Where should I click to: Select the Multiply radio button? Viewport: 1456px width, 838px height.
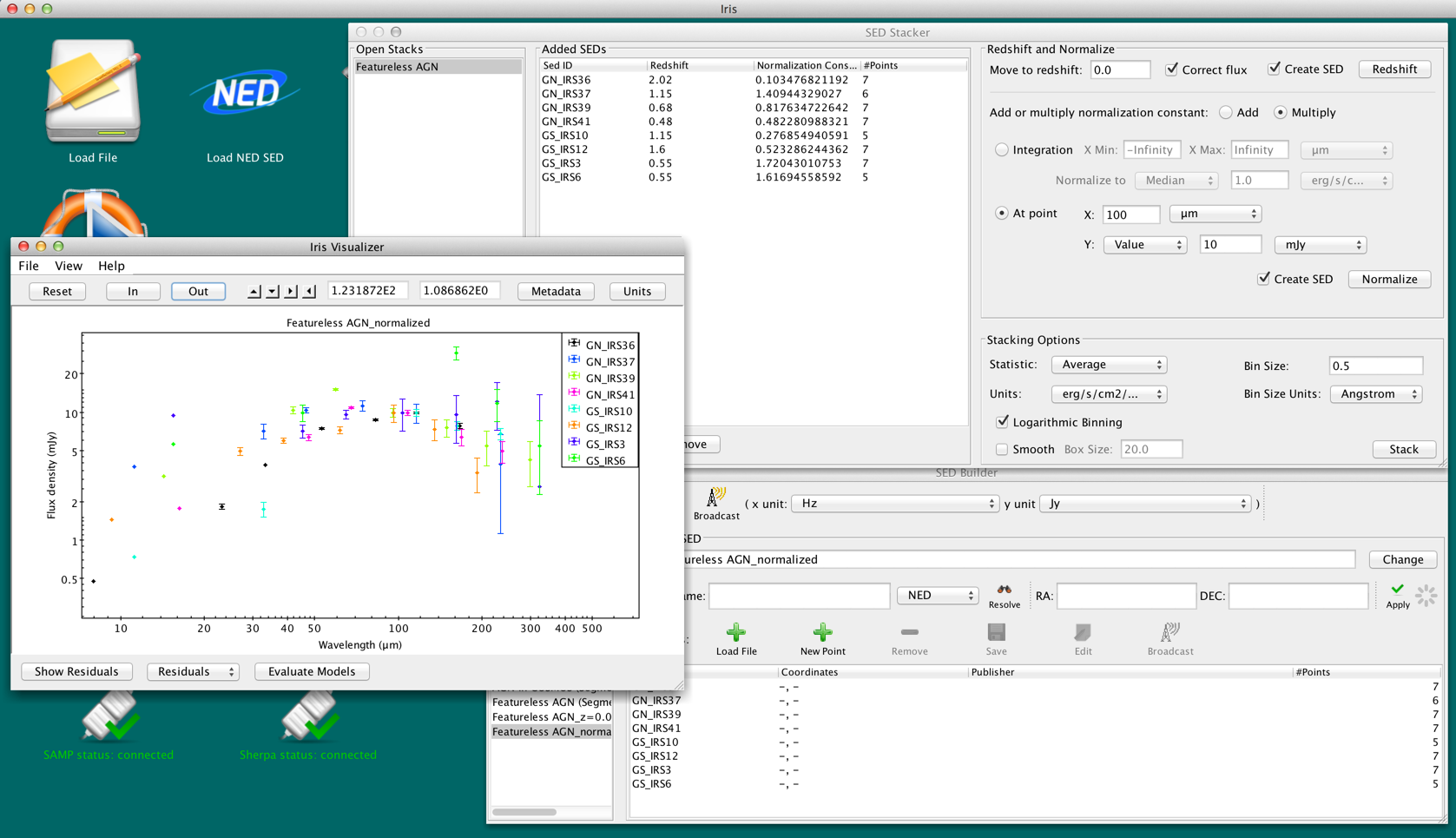pyautogui.click(x=1280, y=113)
